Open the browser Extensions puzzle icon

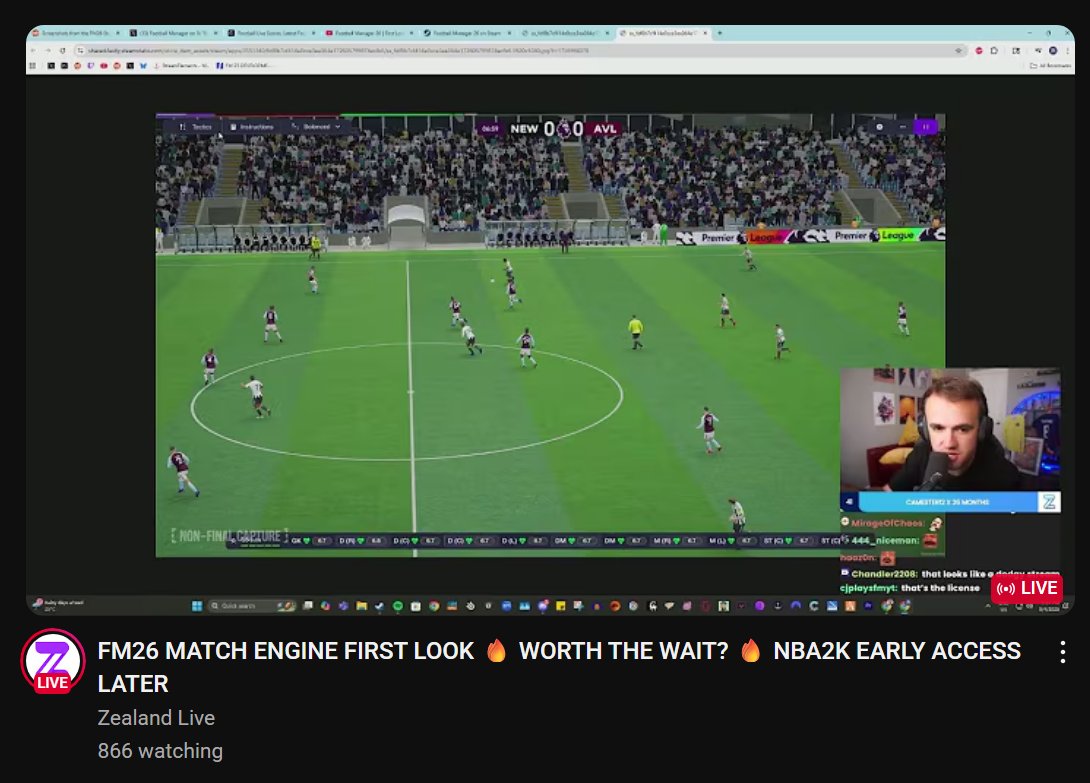(x=994, y=51)
